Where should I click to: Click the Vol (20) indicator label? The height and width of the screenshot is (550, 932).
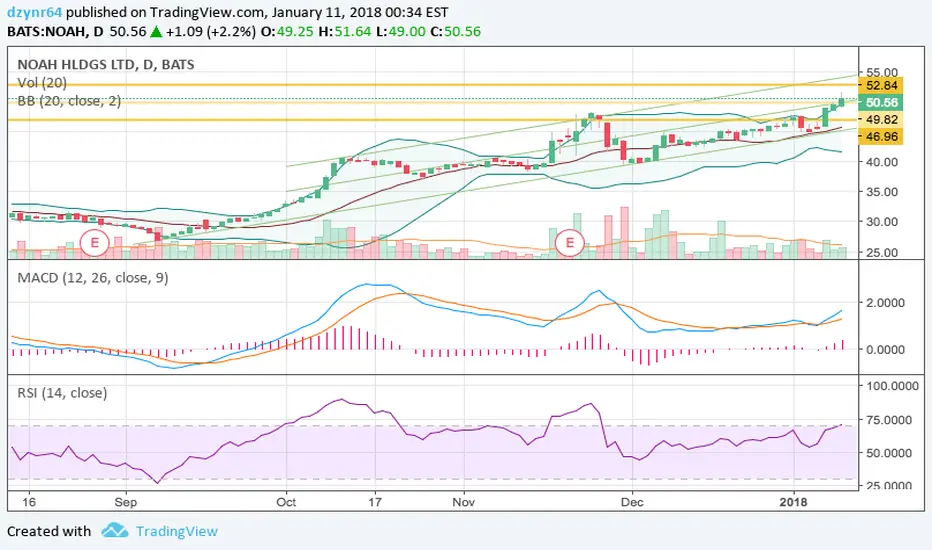42,83
